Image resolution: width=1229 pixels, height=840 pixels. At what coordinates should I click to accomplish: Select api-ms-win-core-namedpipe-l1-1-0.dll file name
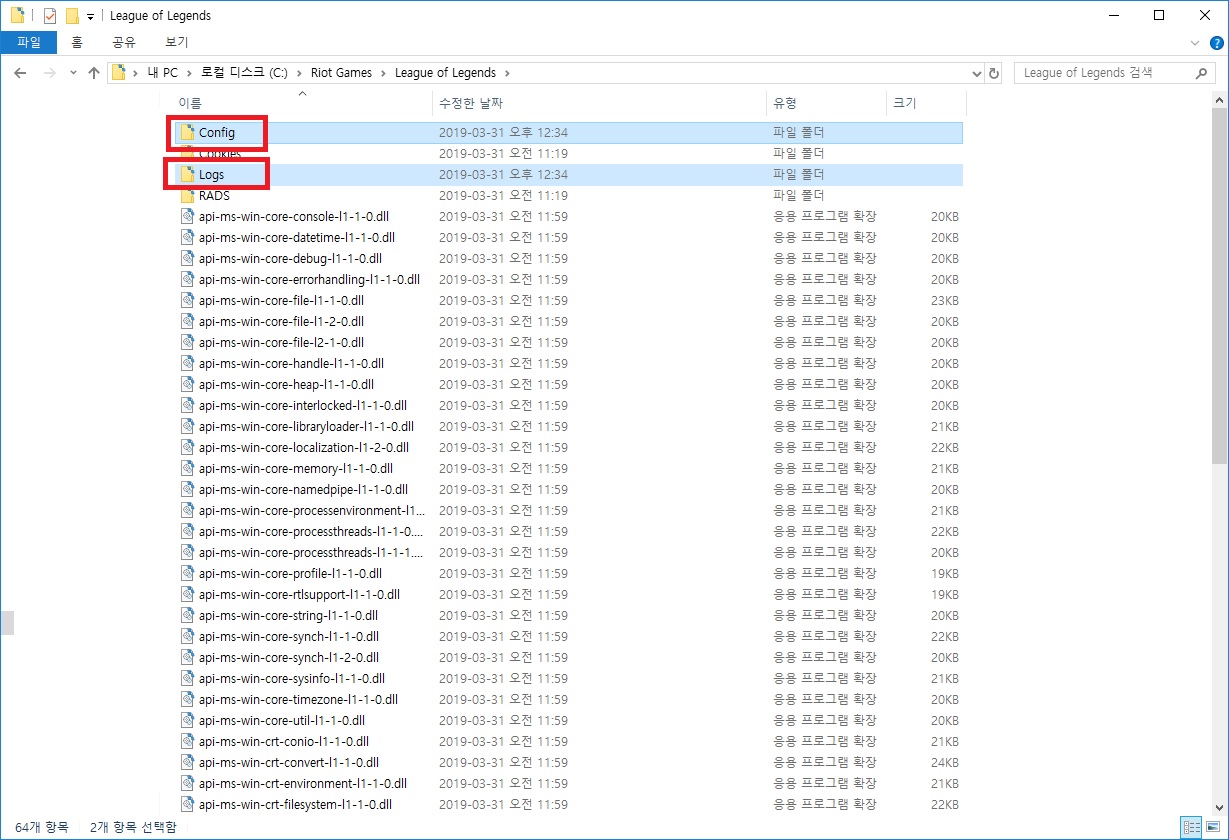(x=303, y=490)
